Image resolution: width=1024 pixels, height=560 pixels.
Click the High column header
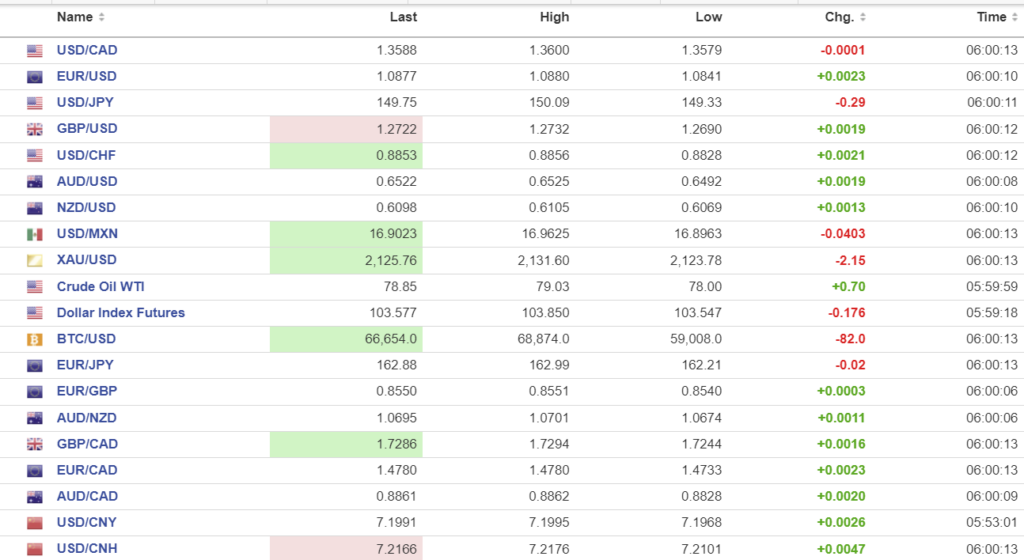click(554, 17)
